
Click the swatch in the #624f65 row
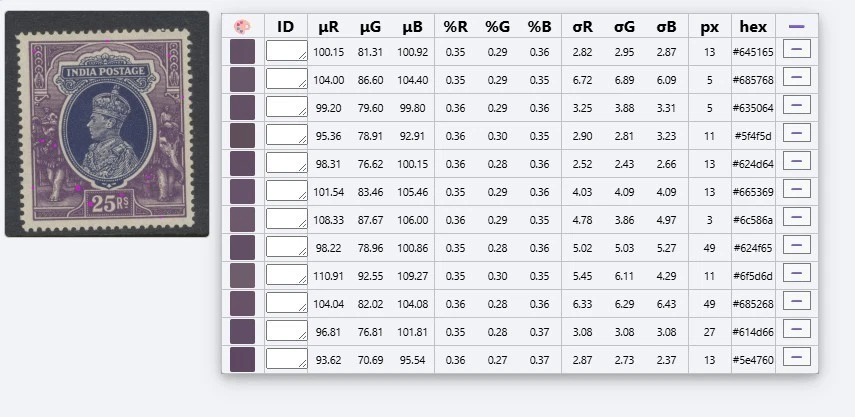click(242, 247)
